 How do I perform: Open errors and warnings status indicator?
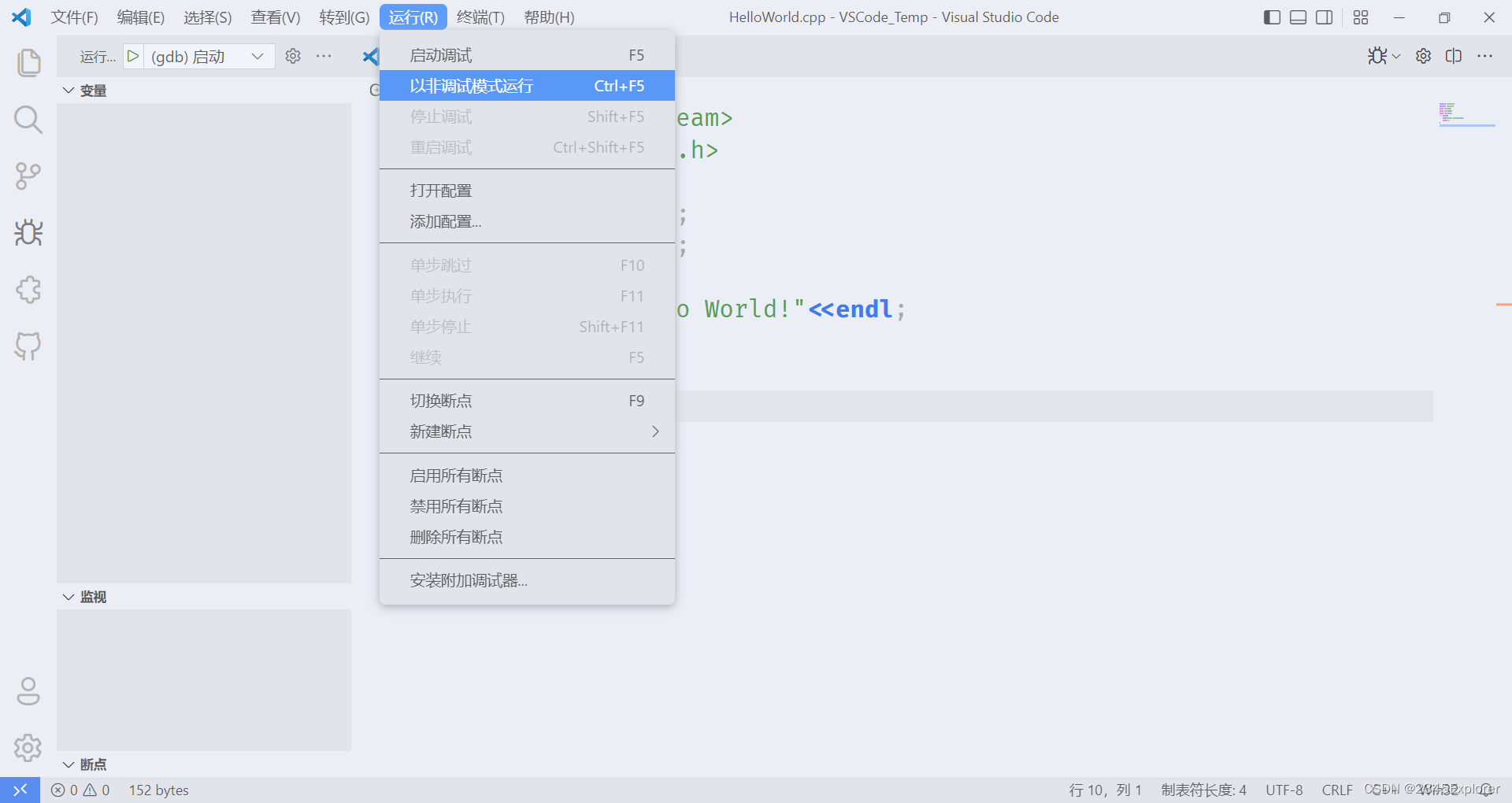(80, 790)
